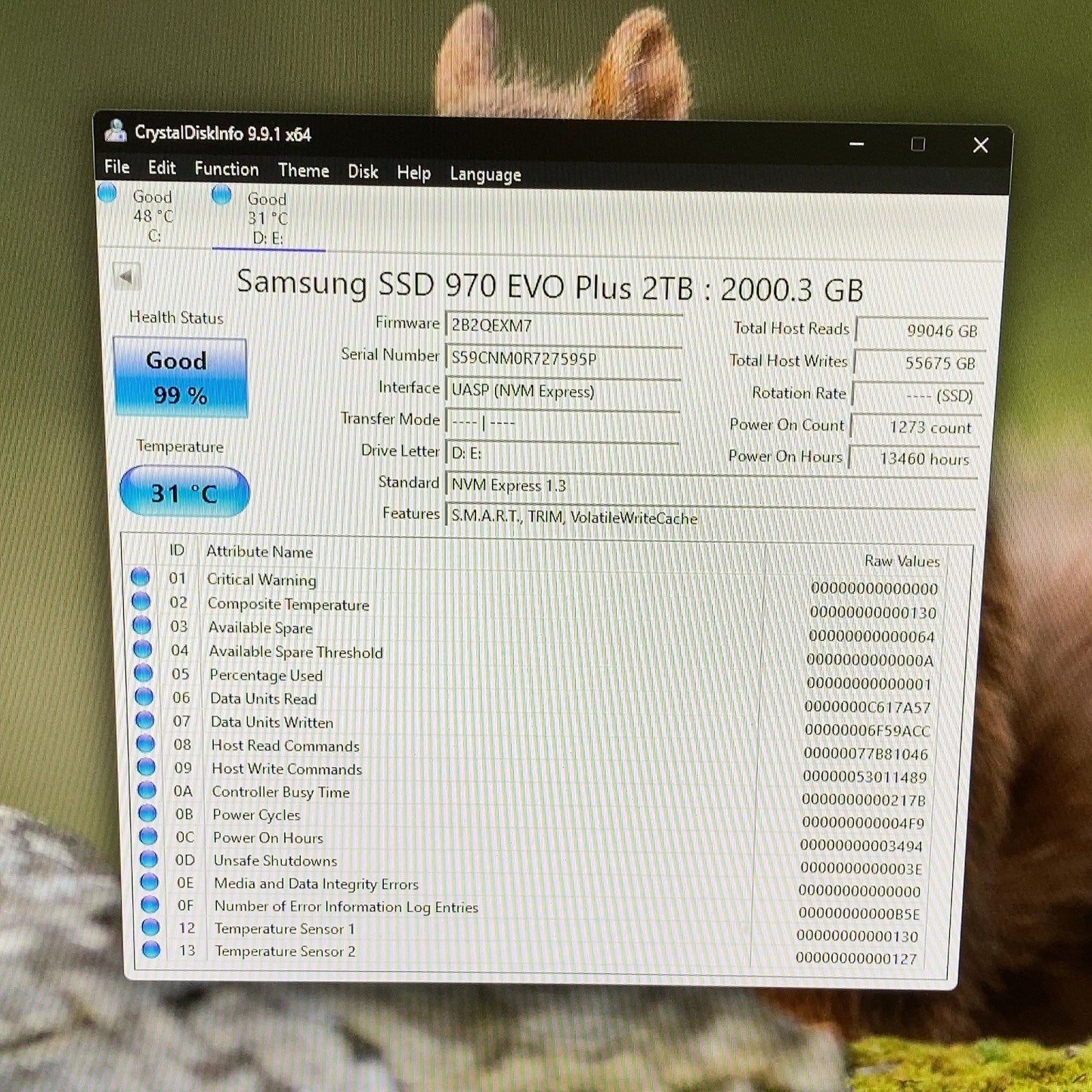Screen dimensions: 1092x1092
Task: Click the status orb for Available Spare row 03
Action: 141,626
